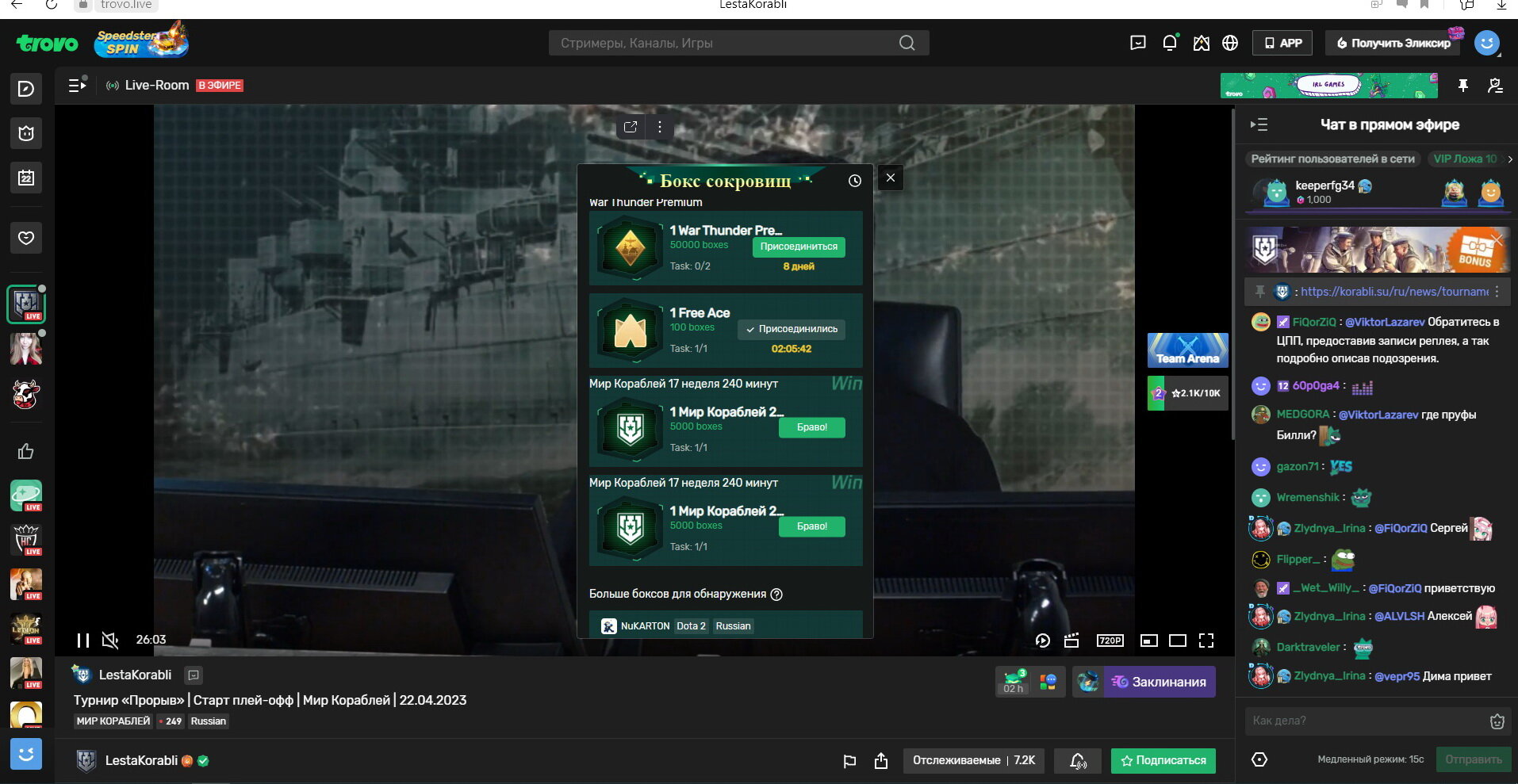Toggle theater mode on the player
Image resolution: width=1518 pixels, height=784 pixels.
pyautogui.click(x=1177, y=641)
